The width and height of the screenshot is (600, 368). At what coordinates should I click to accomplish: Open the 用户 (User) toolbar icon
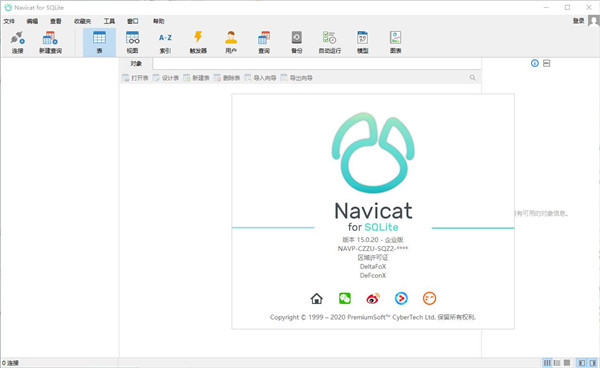[231, 42]
